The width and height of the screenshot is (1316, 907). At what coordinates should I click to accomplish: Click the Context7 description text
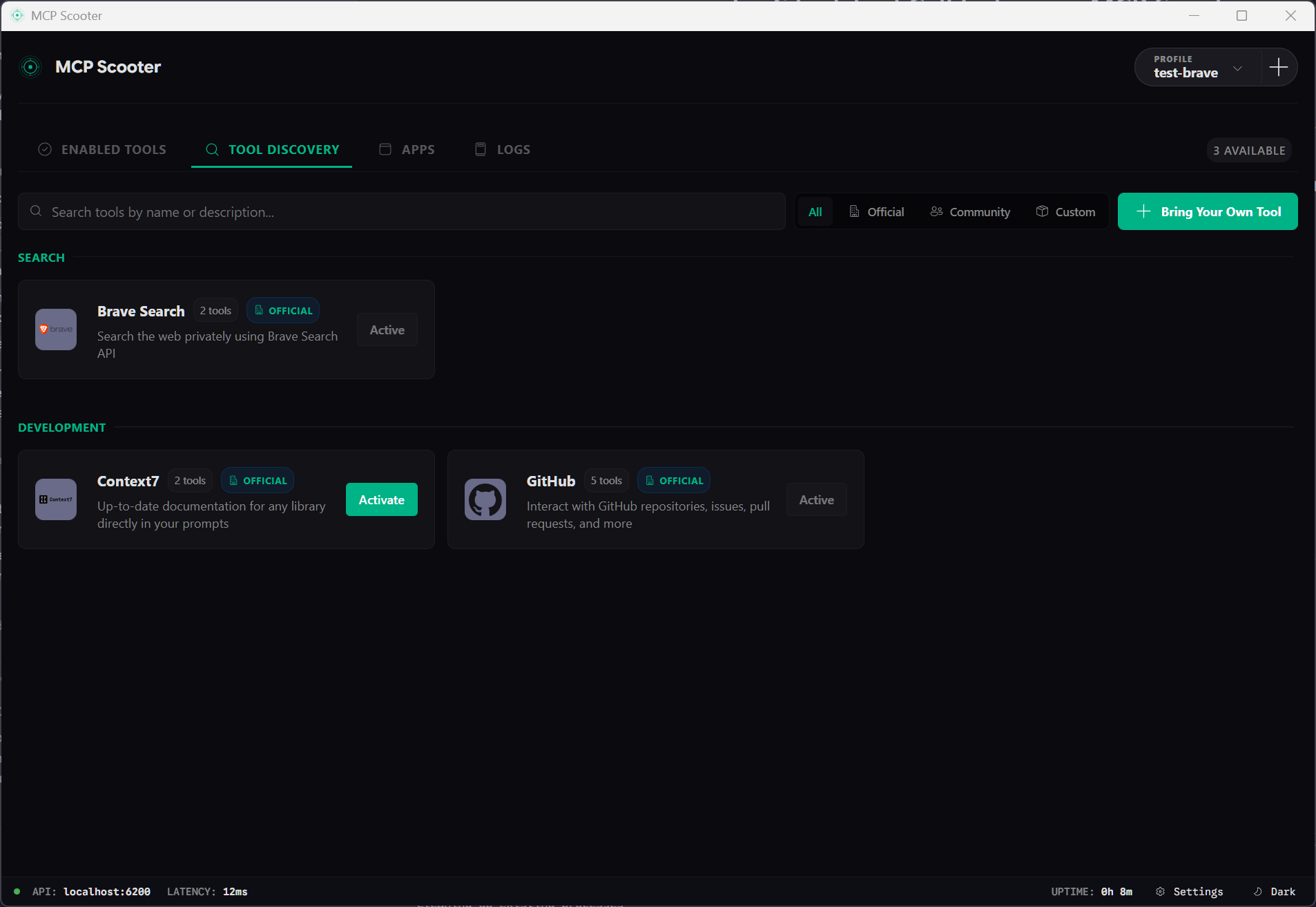[211, 515]
